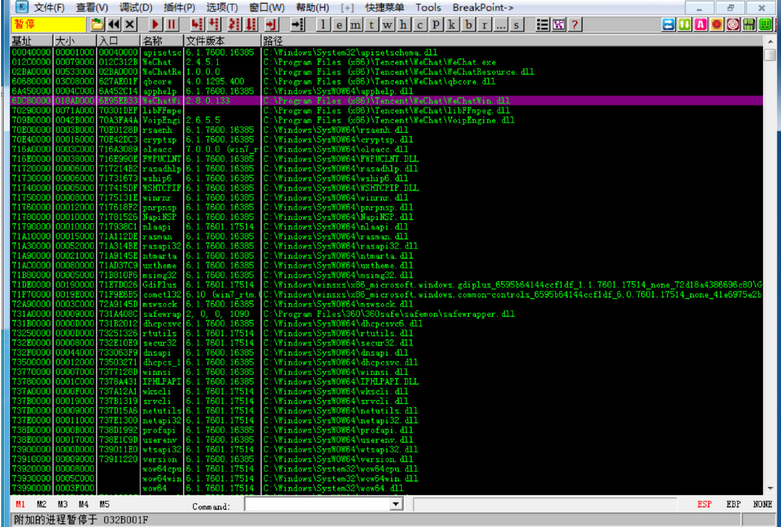This screenshot has height=527, width=781.
Task: Open the 文件(F) menu
Action: 49,7
